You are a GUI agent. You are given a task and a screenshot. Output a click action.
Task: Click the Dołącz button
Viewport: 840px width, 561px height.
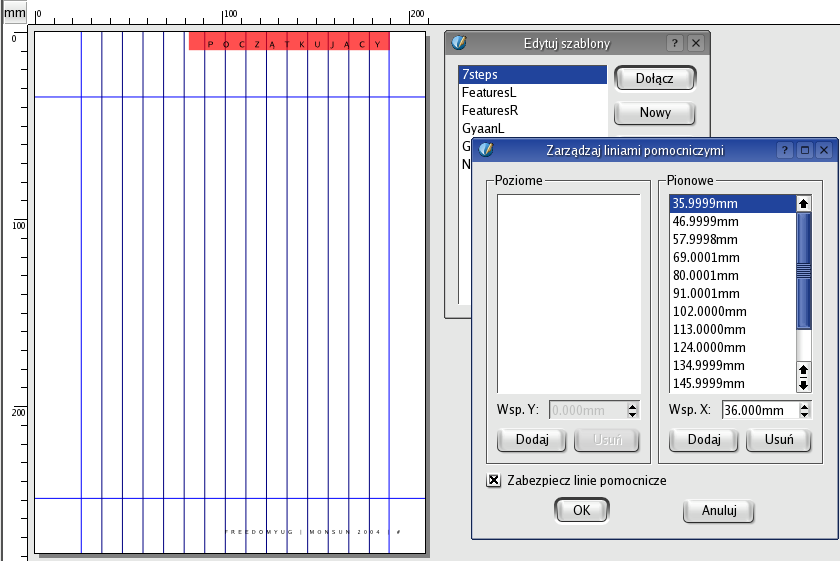pyautogui.click(x=654, y=78)
